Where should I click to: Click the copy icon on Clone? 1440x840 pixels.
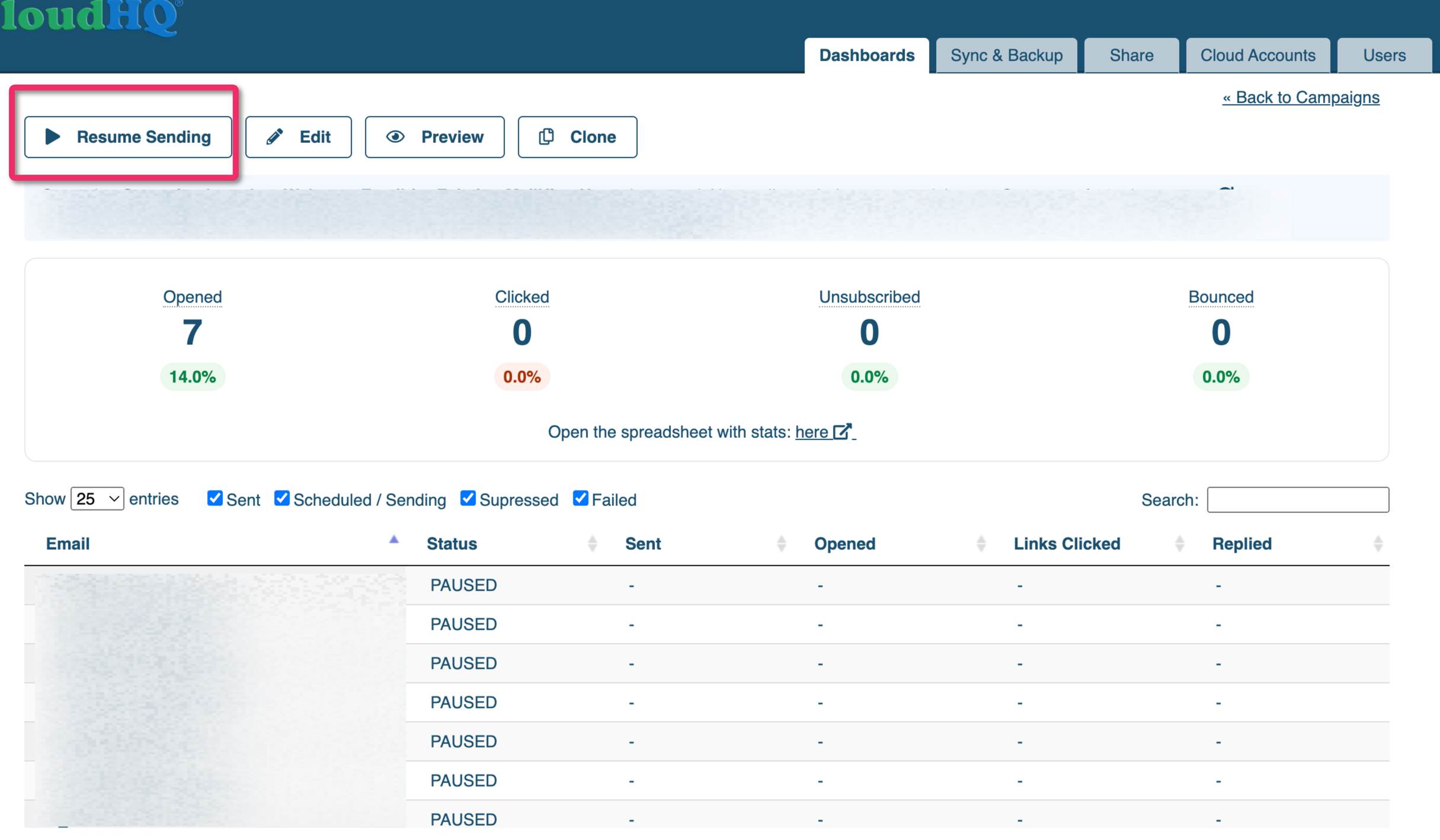pyautogui.click(x=546, y=137)
